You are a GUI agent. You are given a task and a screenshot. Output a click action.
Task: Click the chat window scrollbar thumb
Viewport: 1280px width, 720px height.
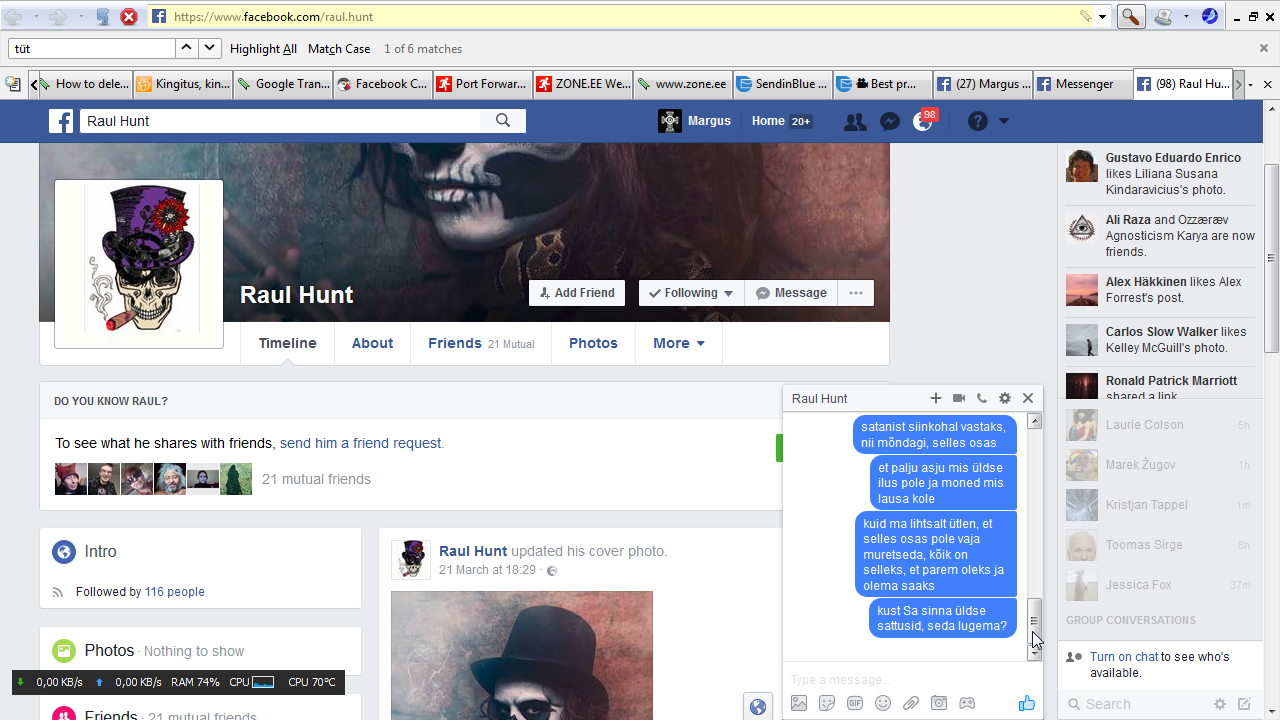point(1035,620)
